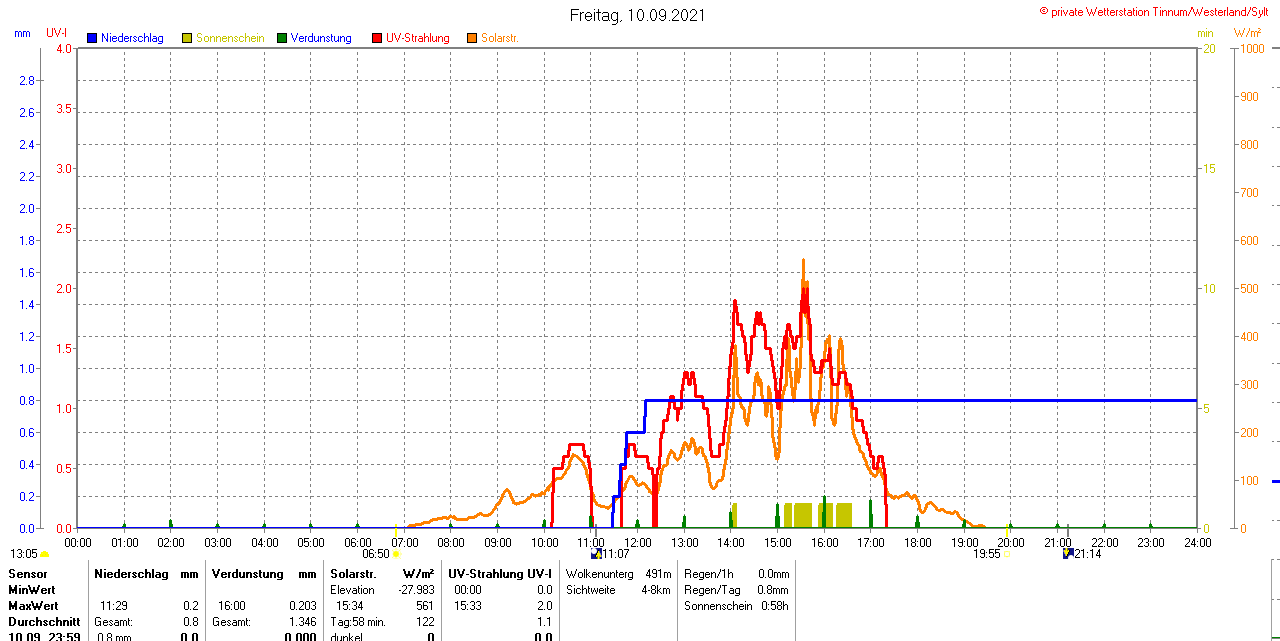Click the sunset icon next to 19:55
This screenshot has width=1280, height=641.
1007,554
